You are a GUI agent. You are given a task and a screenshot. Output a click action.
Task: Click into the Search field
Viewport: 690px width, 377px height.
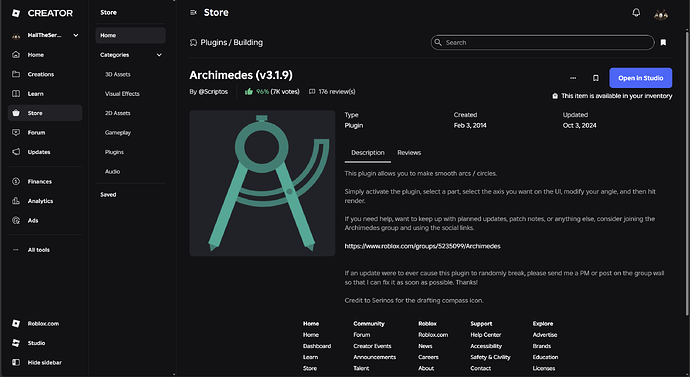542,42
